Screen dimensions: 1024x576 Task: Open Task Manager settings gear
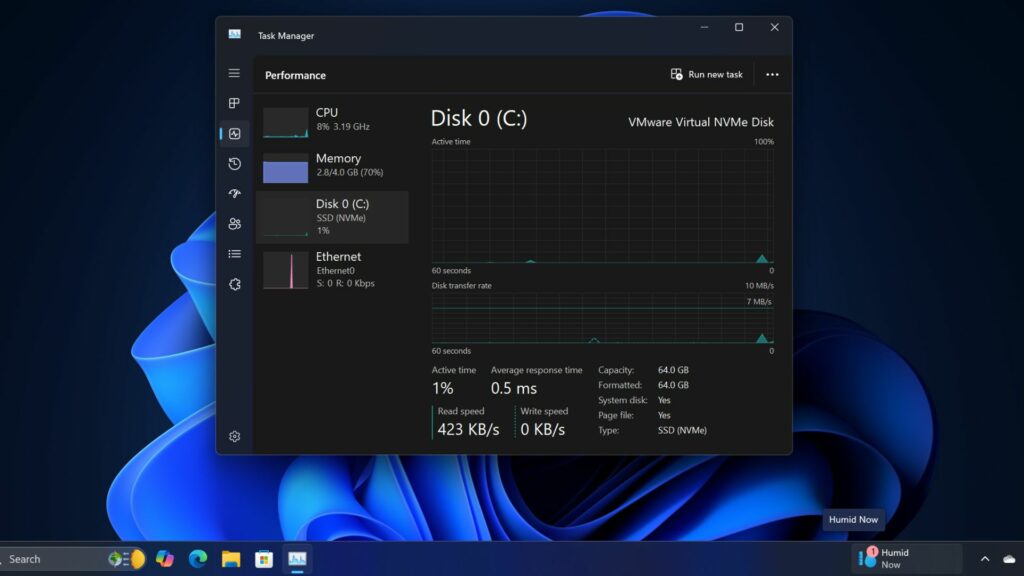(234, 436)
